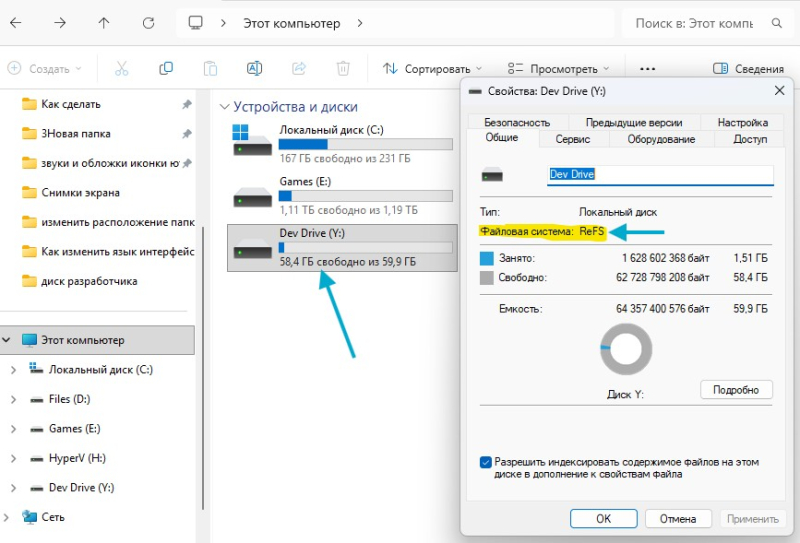The width and height of the screenshot is (800, 543).
Task: Click the Dev Drive name input field
Action: (660, 175)
